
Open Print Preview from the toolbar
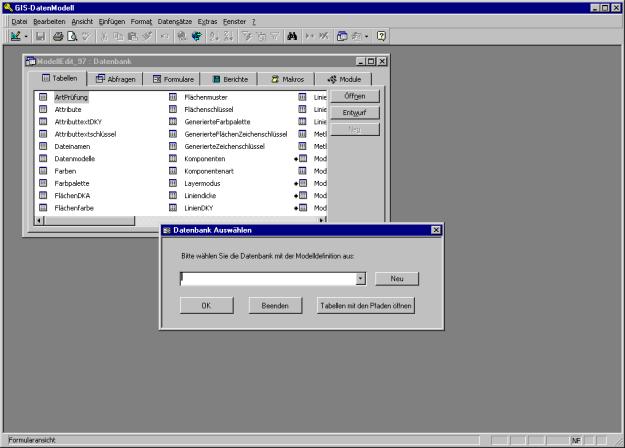71,36
